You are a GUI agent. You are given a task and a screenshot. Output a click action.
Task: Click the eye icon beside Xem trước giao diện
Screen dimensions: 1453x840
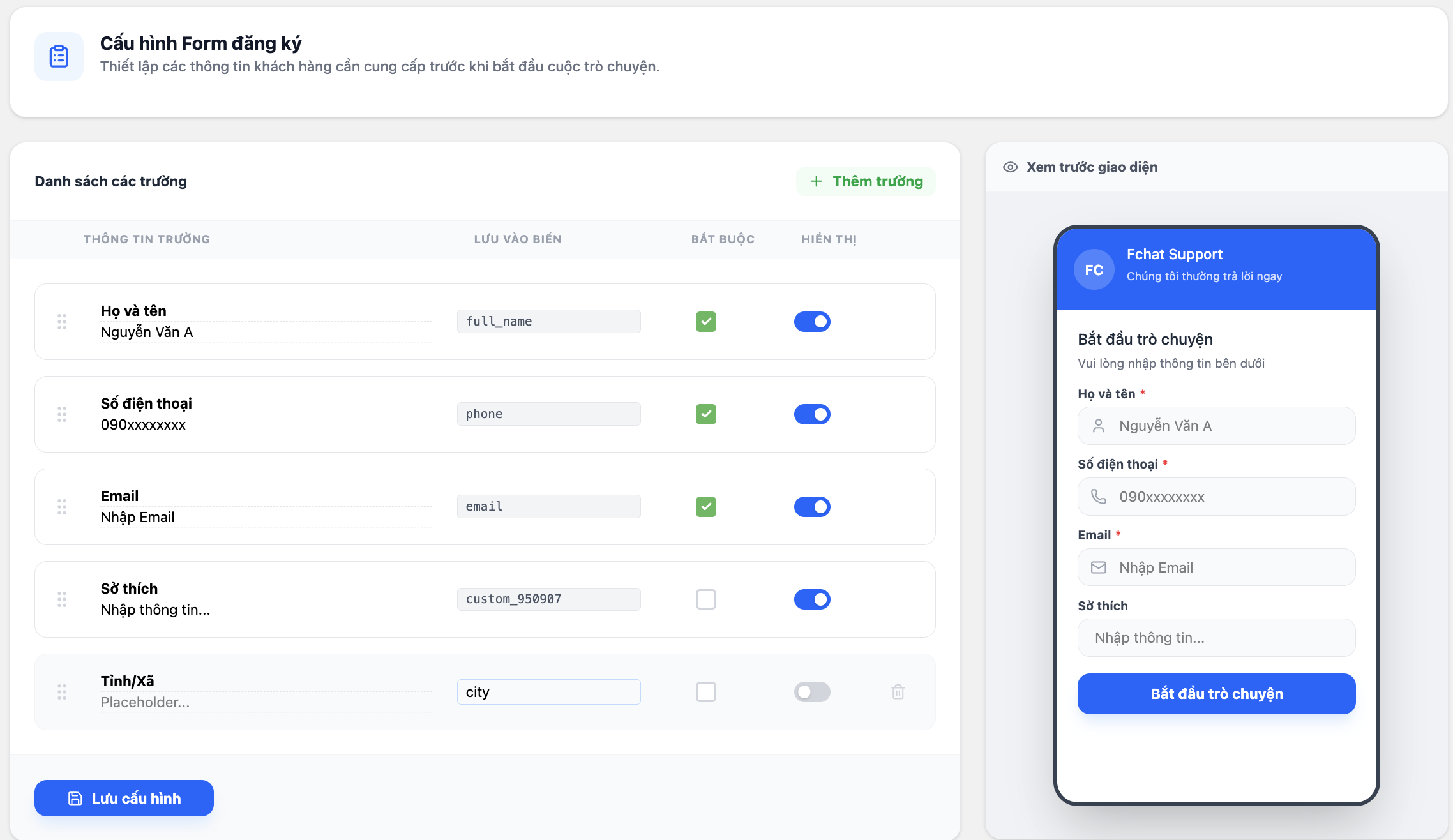click(1010, 167)
